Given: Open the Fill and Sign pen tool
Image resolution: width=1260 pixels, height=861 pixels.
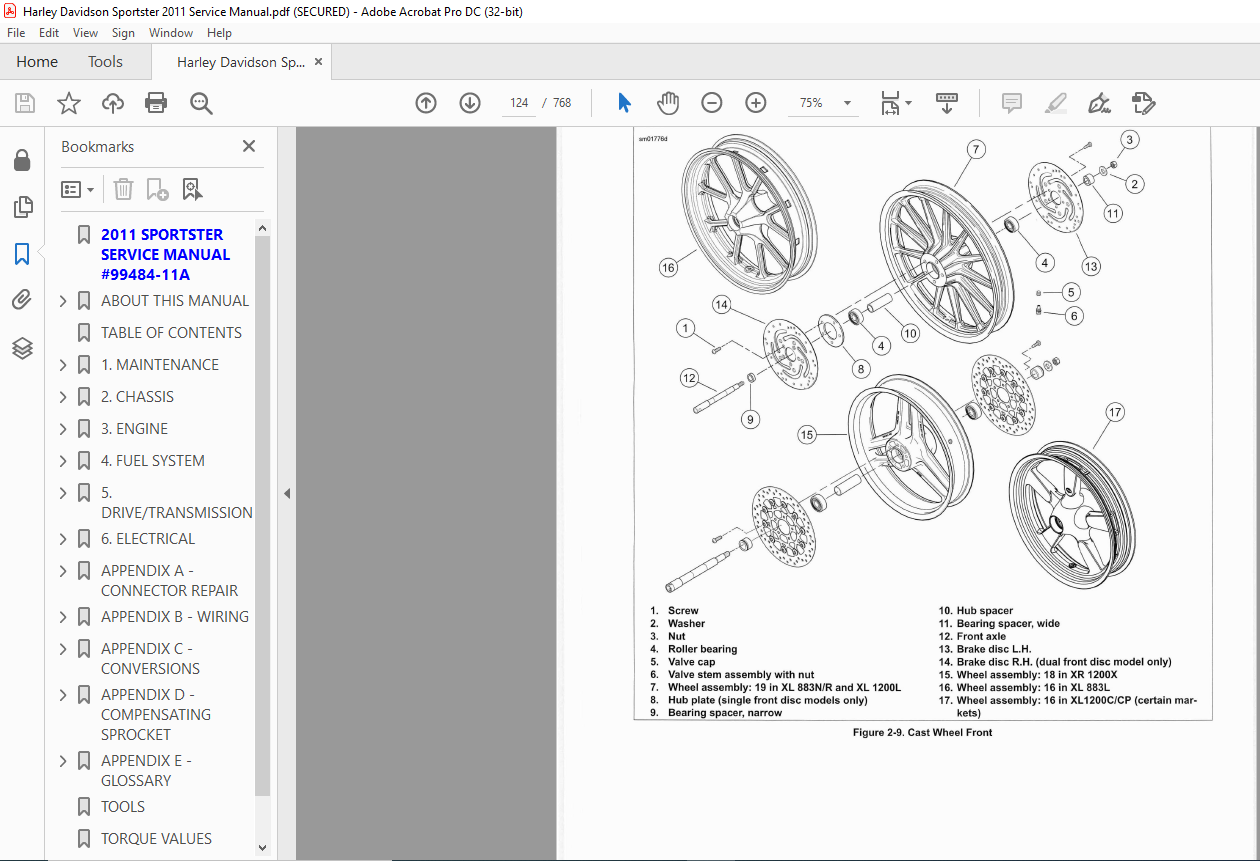Looking at the screenshot, I should (x=1099, y=103).
